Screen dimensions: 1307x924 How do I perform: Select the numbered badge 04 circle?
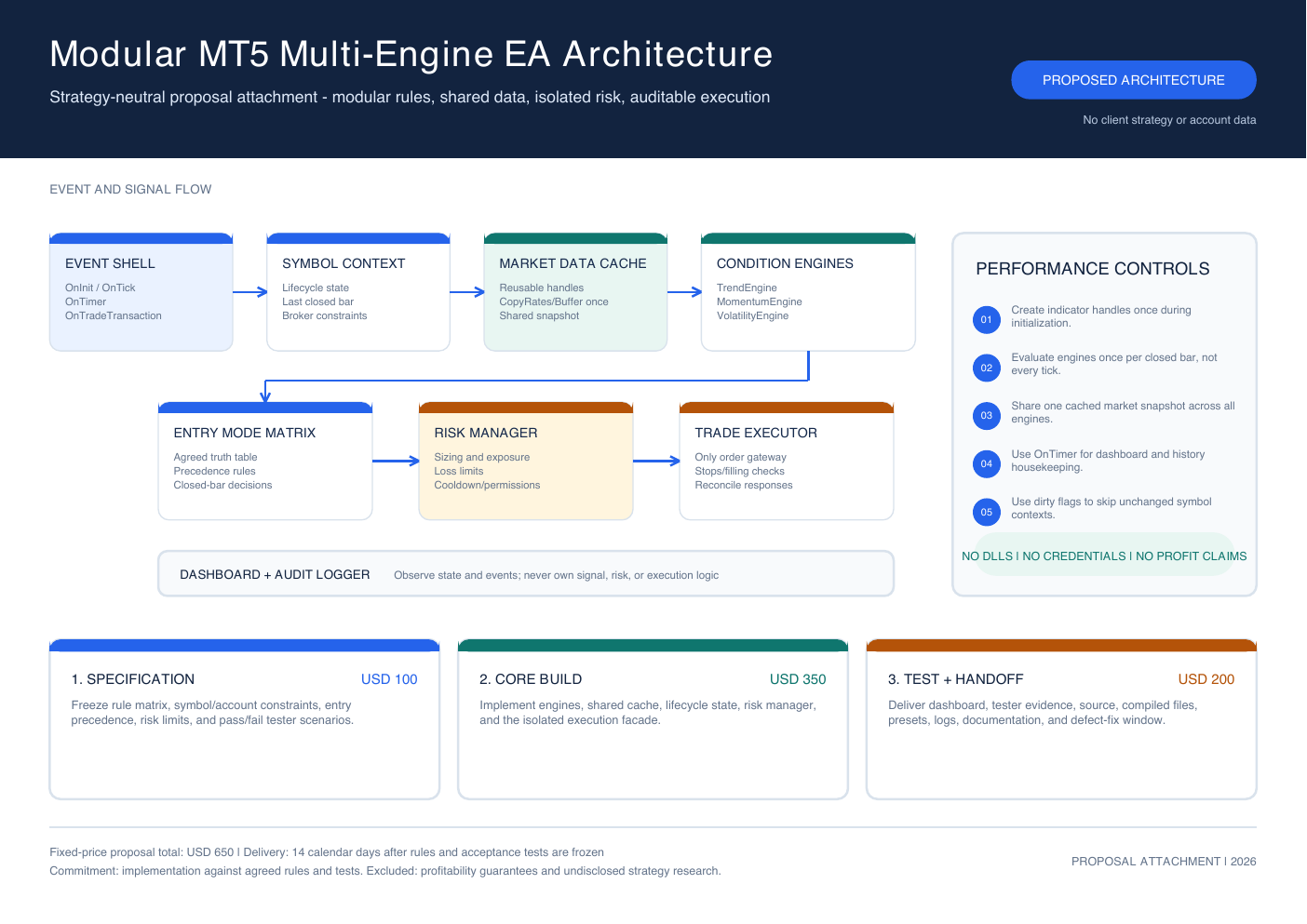986,463
